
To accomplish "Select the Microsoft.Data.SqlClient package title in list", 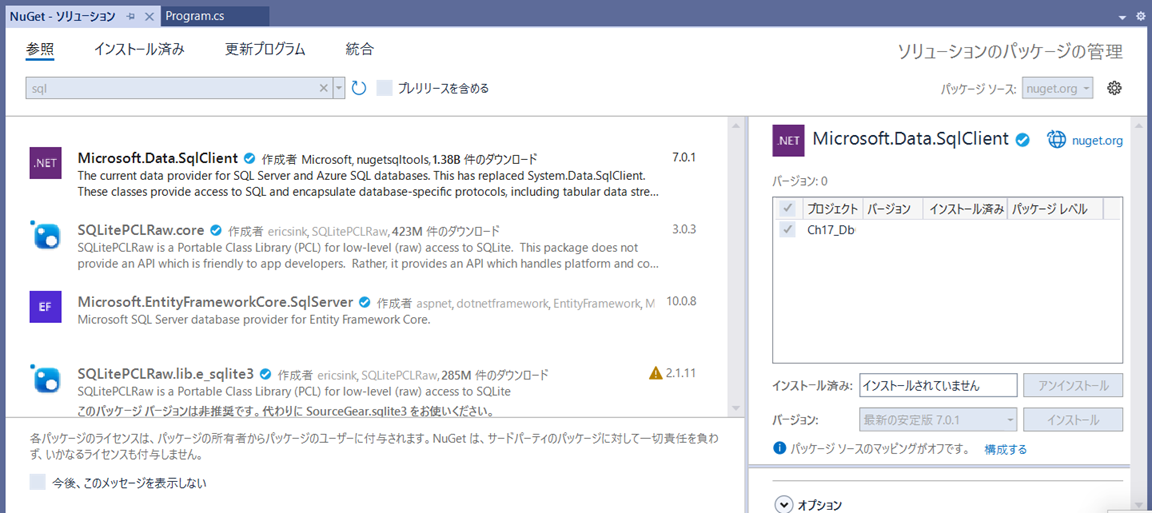I will pos(158,158).
